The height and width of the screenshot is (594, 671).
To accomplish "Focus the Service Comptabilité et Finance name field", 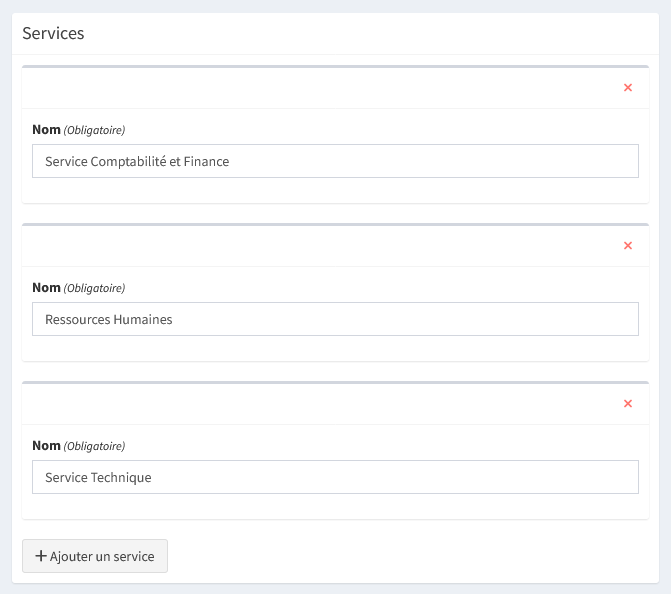I will [x=335, y=161].
